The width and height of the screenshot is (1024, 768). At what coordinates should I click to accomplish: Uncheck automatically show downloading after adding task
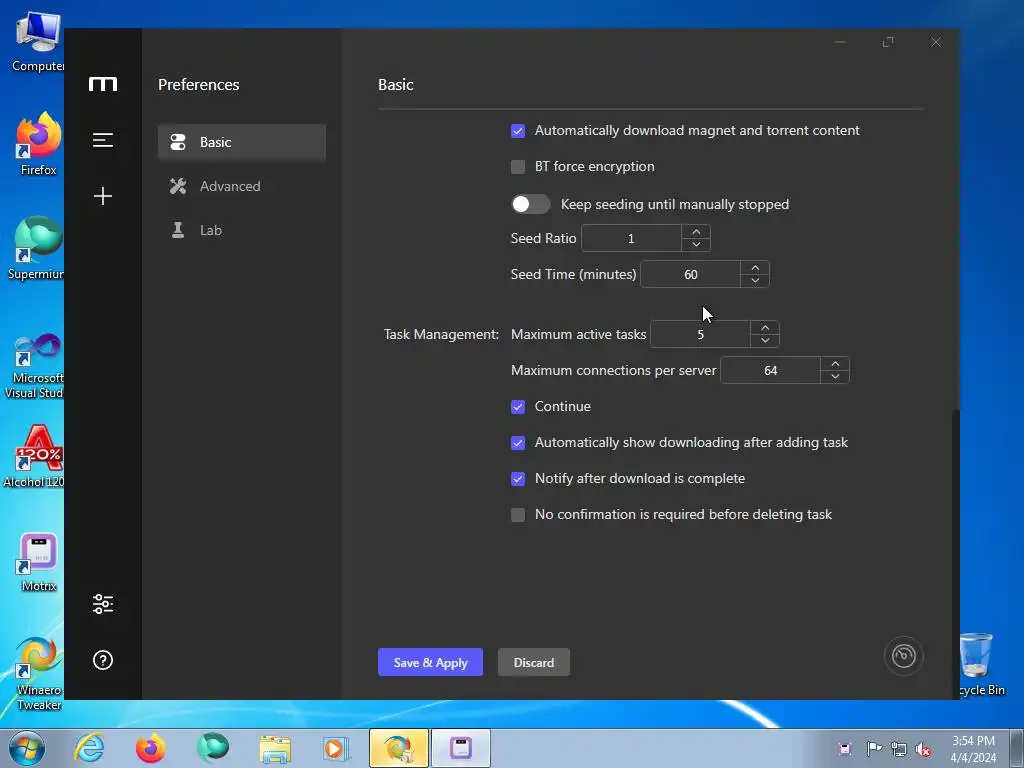pyautogui.click(x=518, y=443)
